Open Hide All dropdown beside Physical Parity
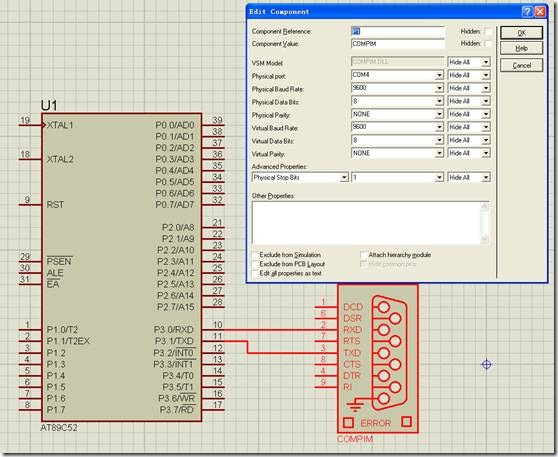The width and height of the screenshot is (558, 457). [x=469, y=114]
